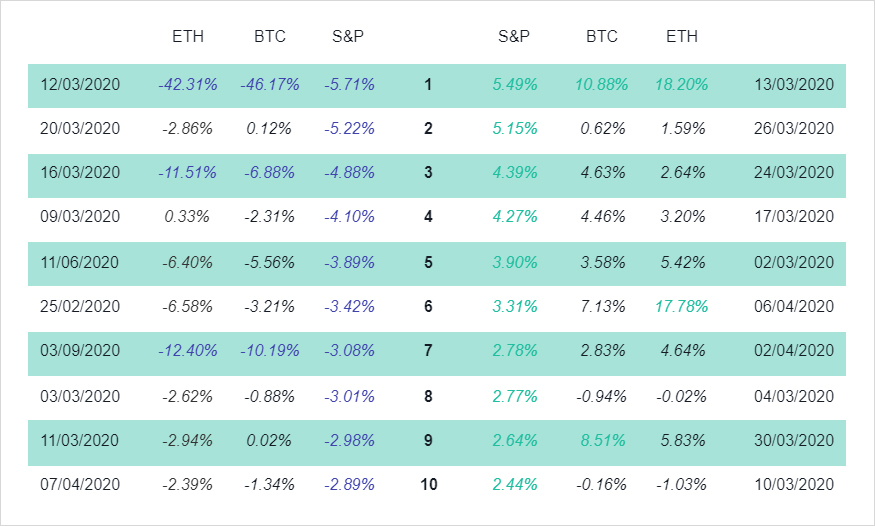875x526 pixels.
Task: Click the 2.44% S&P gain value
Action: [x=515, y=485]
